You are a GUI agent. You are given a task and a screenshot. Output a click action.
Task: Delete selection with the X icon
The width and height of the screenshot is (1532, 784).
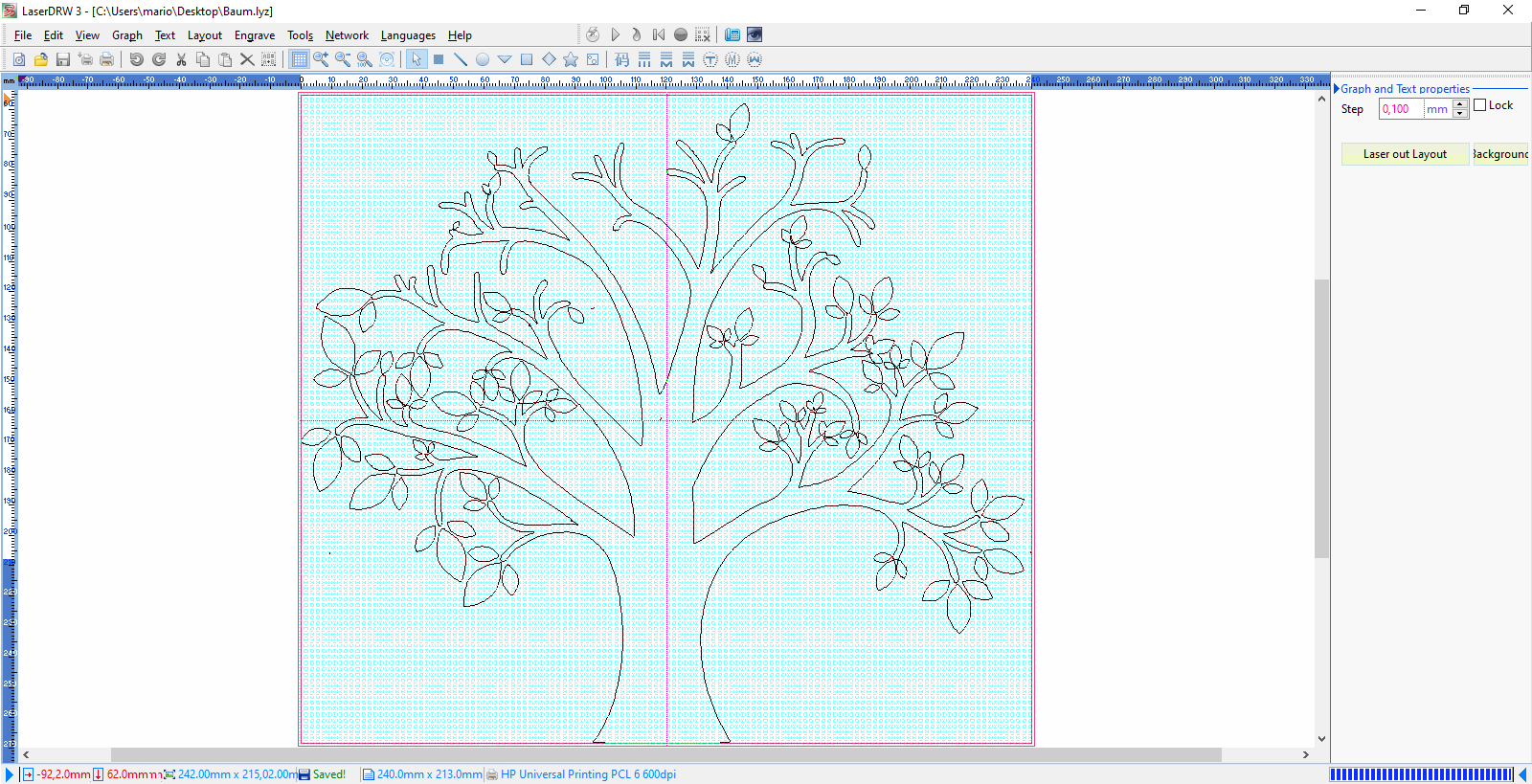point(247,59)
